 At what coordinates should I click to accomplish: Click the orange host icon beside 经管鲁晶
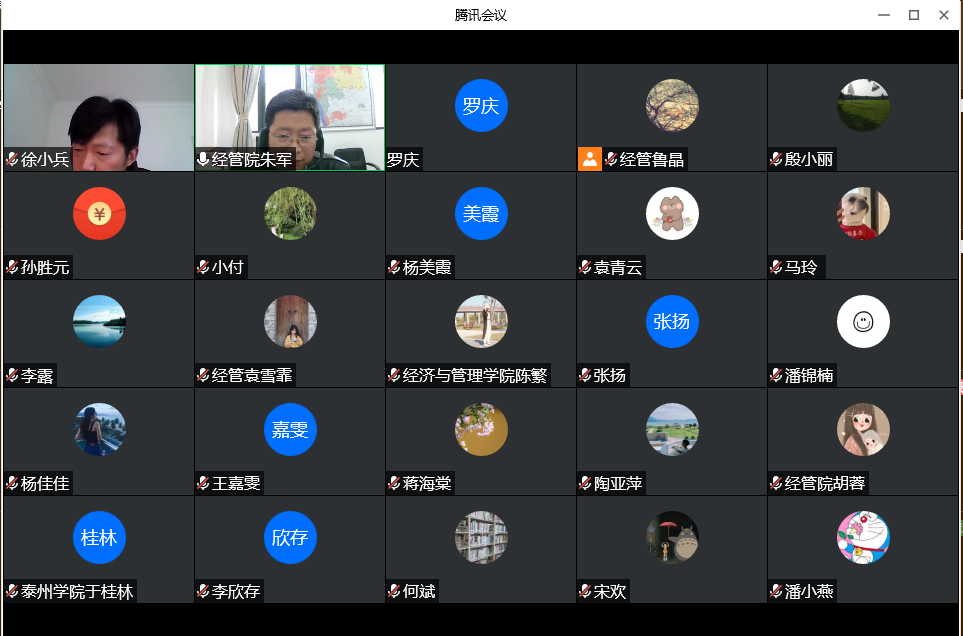589,159
